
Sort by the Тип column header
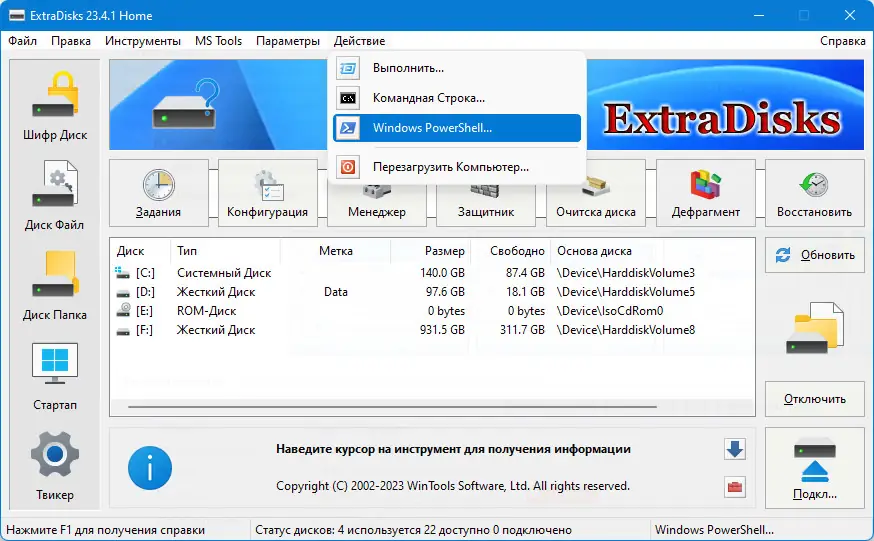coord(225,251)
